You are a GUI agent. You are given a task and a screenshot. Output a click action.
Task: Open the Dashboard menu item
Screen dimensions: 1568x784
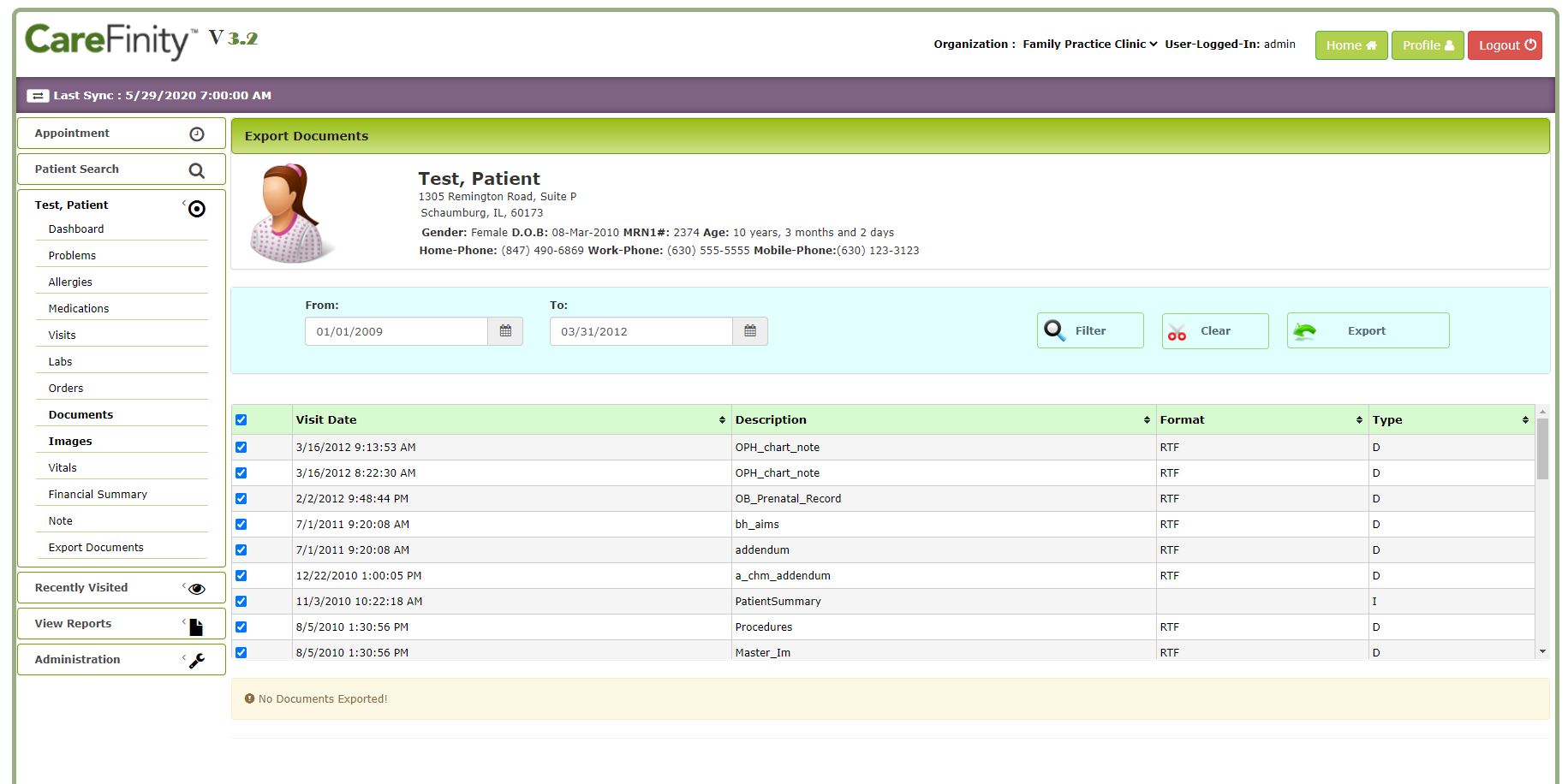pyautogui.click(x=76, y=229)
